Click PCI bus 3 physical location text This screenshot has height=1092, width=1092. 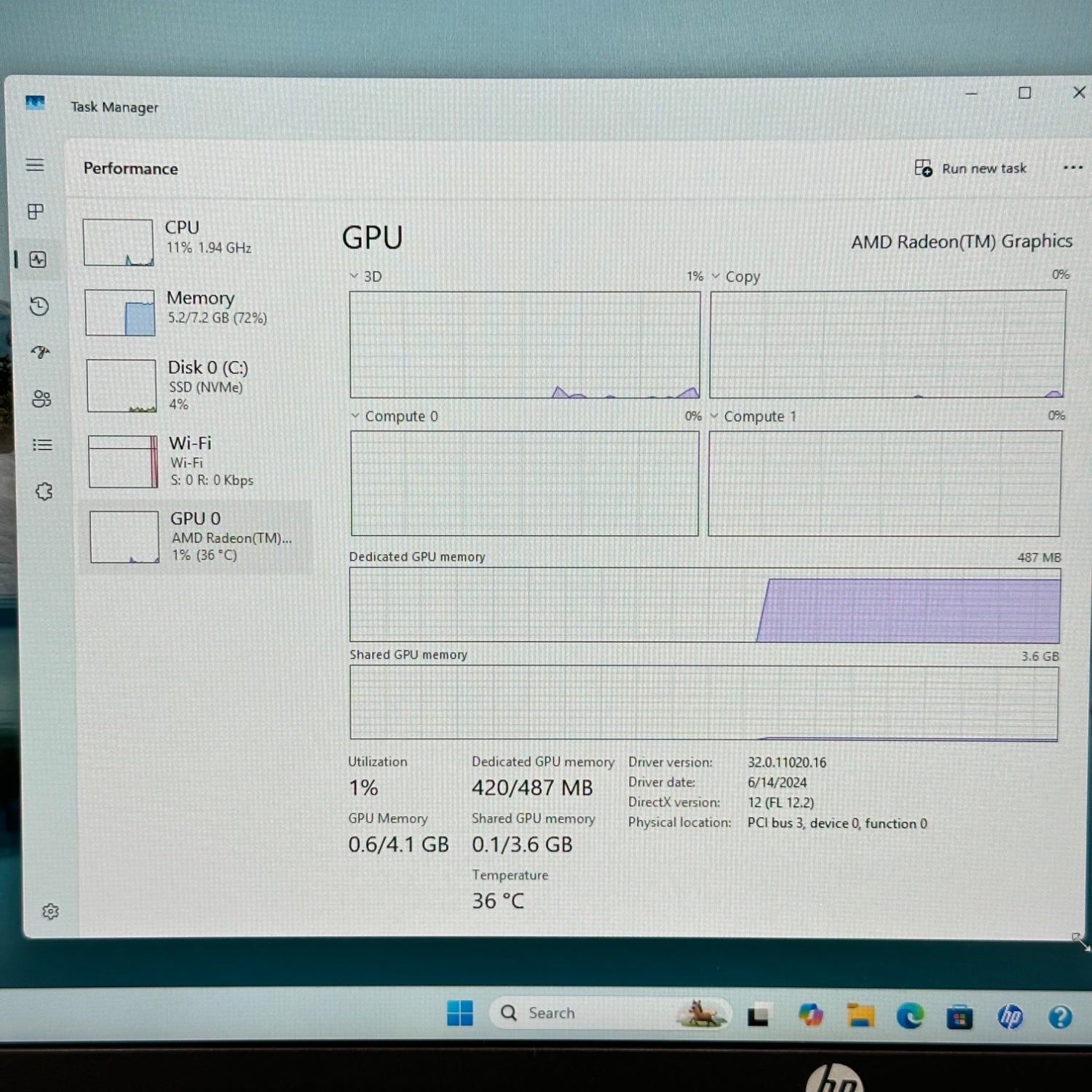click(837, 823)
